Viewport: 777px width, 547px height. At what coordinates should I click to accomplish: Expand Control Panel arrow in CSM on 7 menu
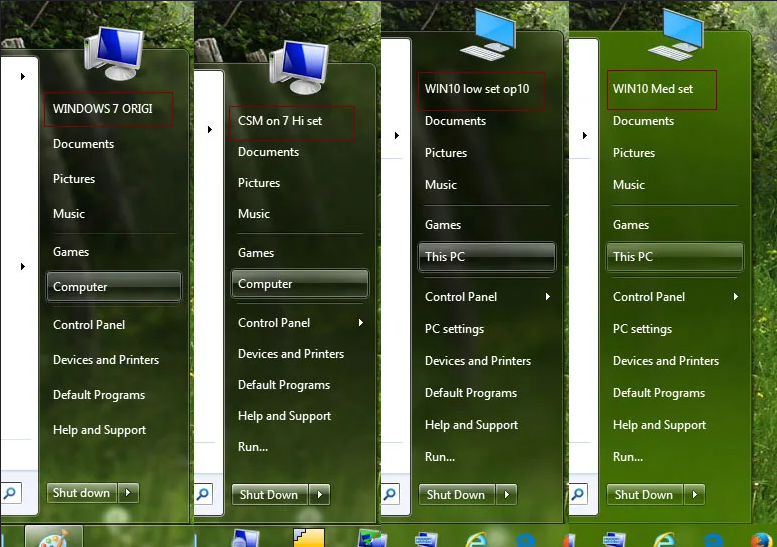coord(360,323)
